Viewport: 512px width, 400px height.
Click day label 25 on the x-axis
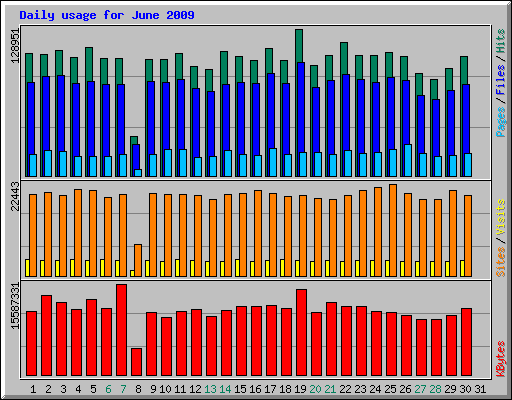[390, 389]
